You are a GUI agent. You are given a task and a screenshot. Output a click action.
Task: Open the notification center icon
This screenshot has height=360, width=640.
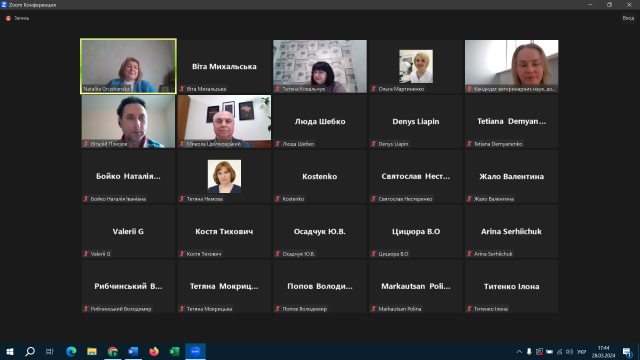627,352
